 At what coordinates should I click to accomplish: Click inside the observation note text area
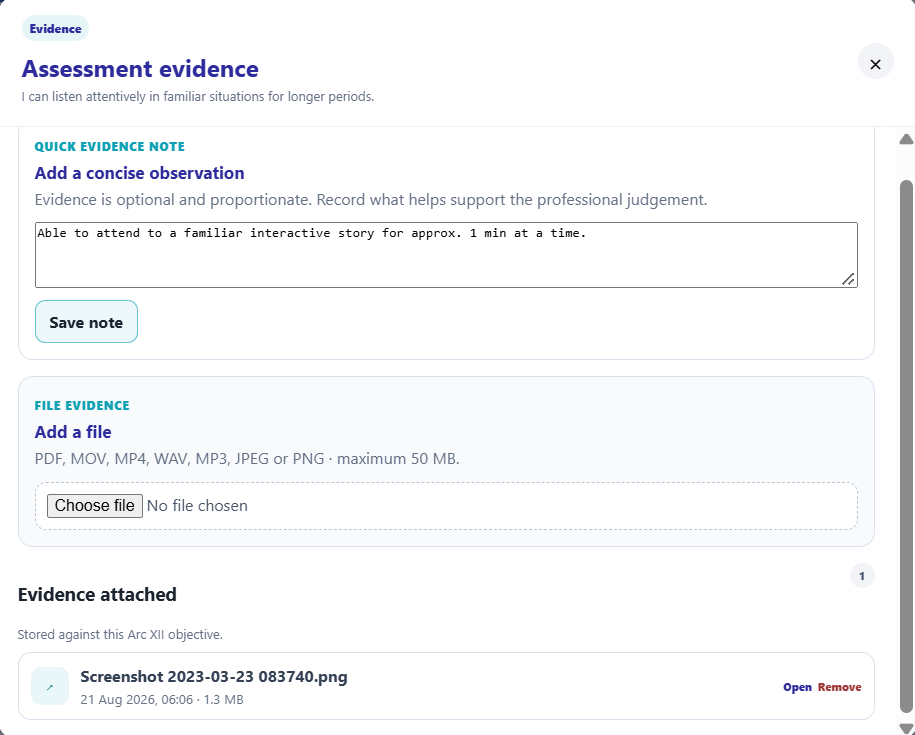[x=446, y=255]
